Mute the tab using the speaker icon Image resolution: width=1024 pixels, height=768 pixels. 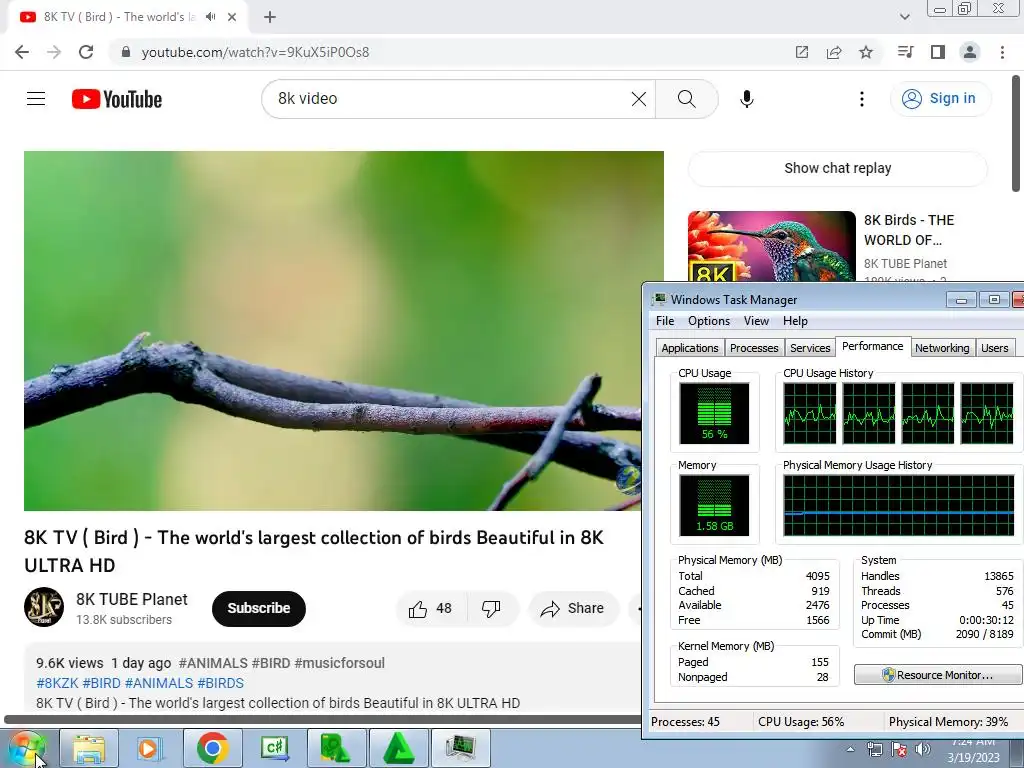(210, 17)
